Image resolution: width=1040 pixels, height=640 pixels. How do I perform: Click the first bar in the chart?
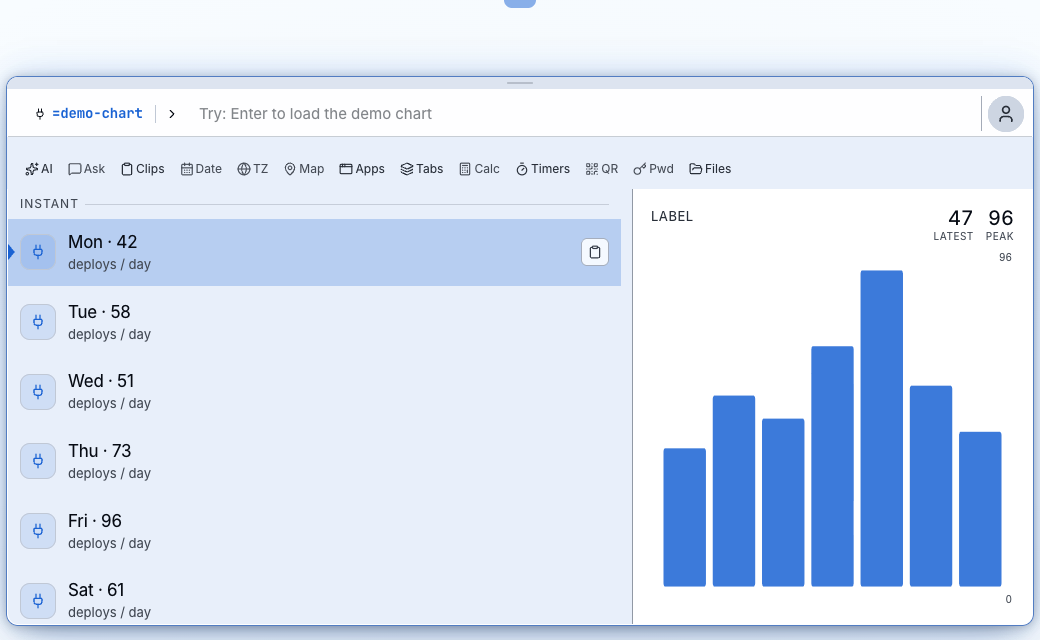pyautogui.click(x=684, y=517)
